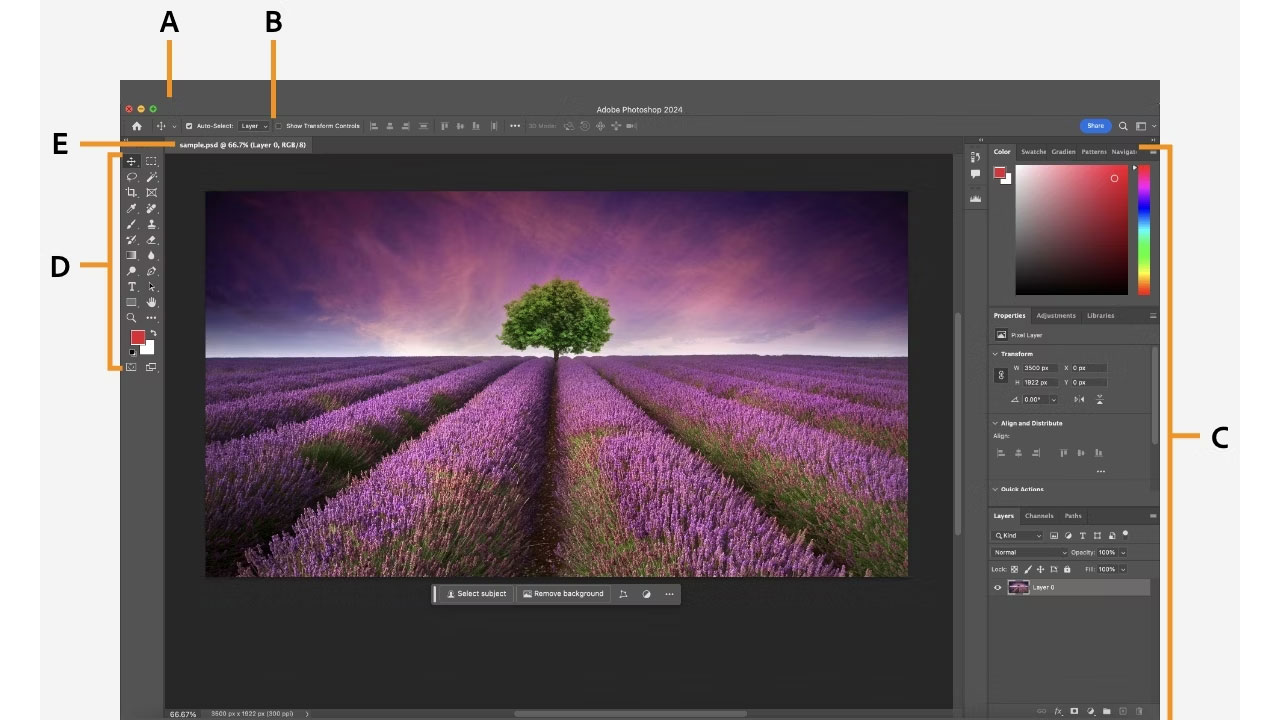The height and width of the screenshot is (720, 1280).
Task: Switch to the Channels tab
Action: coord(1039,516)
